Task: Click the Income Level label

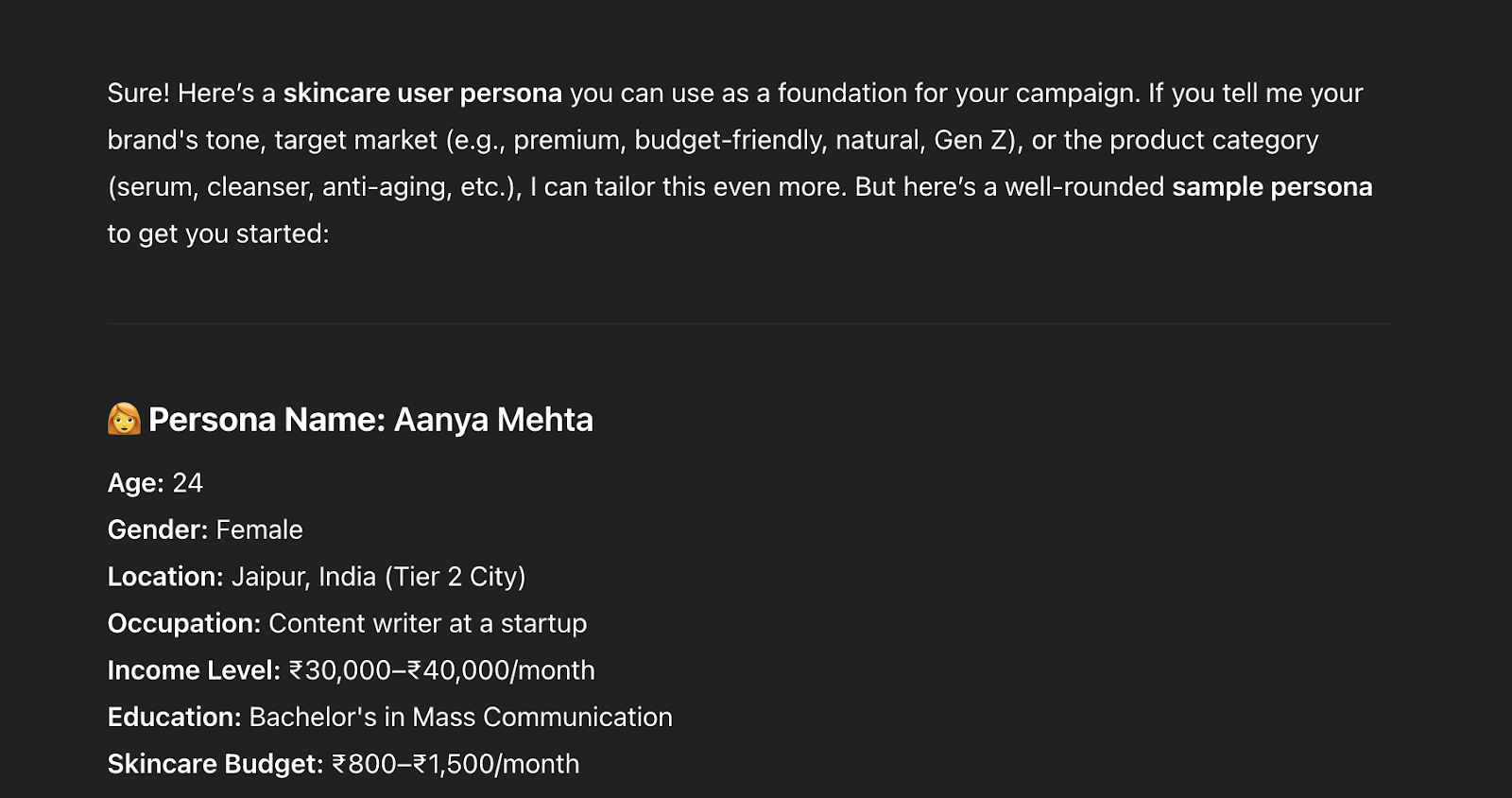Action: point(194,670)
